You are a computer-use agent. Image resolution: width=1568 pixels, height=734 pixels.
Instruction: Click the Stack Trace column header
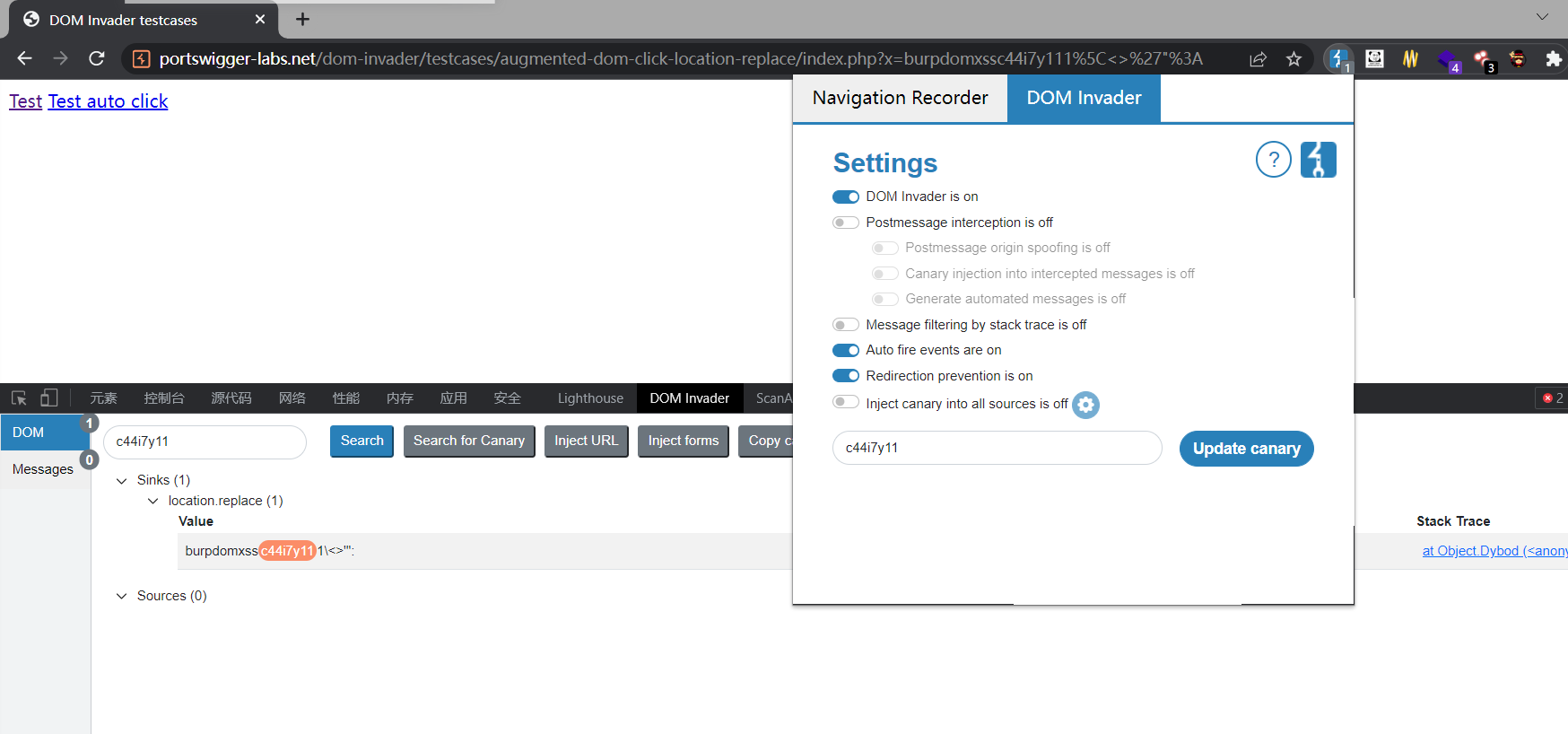[x=1453, y=521]
